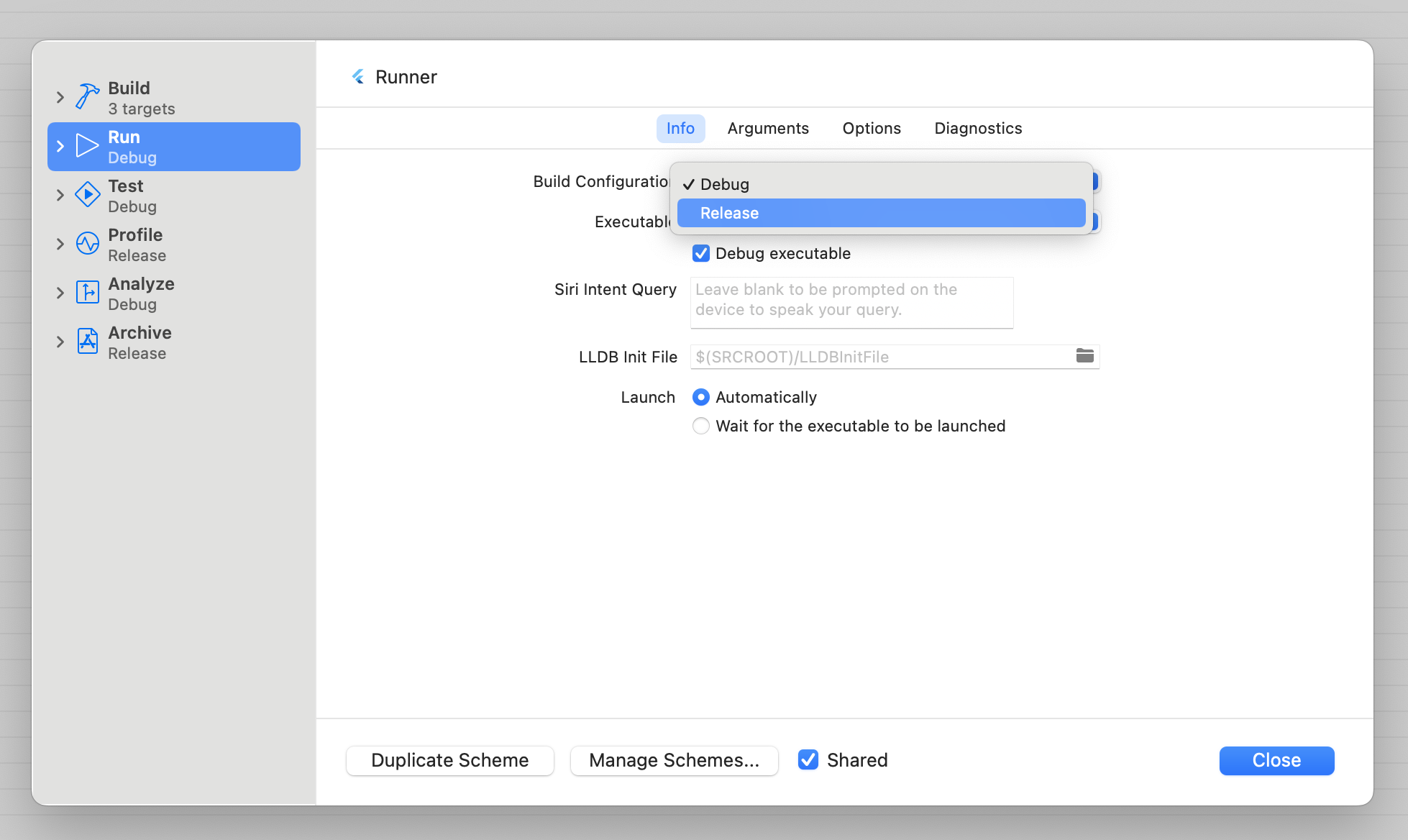Select the Build hammer icon in sidebar
Image resolution: width=1408 pixels, height=840 pixels.
(87, 96)
